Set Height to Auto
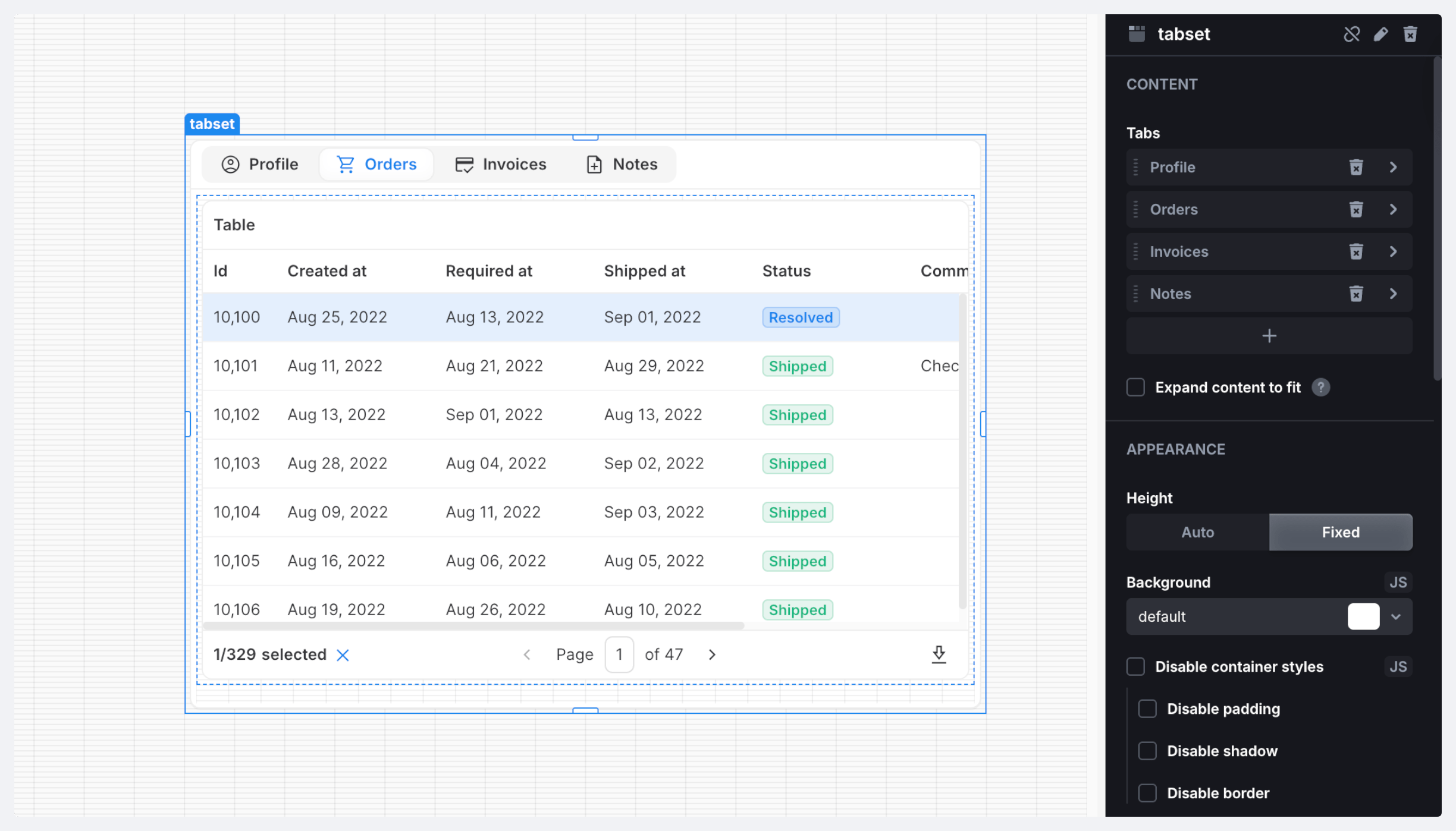Screen dimensions: 1456x831 tap(1197, 532)
